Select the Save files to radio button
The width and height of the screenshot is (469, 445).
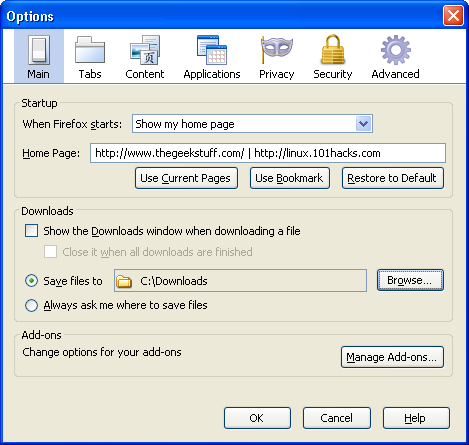click(31, 281)
